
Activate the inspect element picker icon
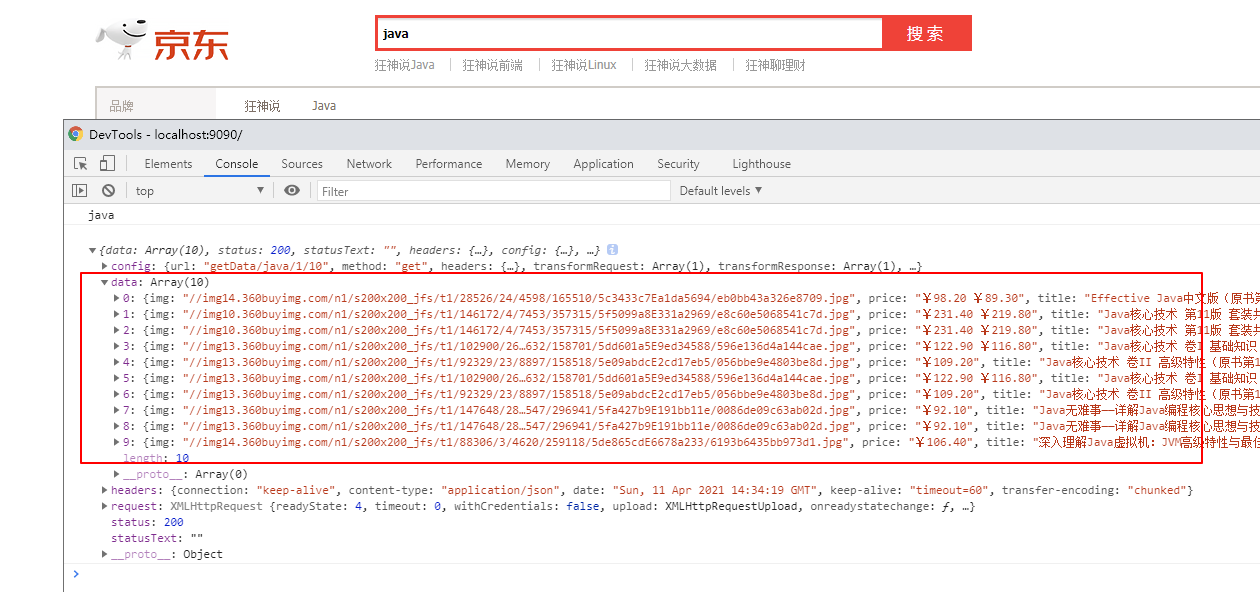click(81, 163)
